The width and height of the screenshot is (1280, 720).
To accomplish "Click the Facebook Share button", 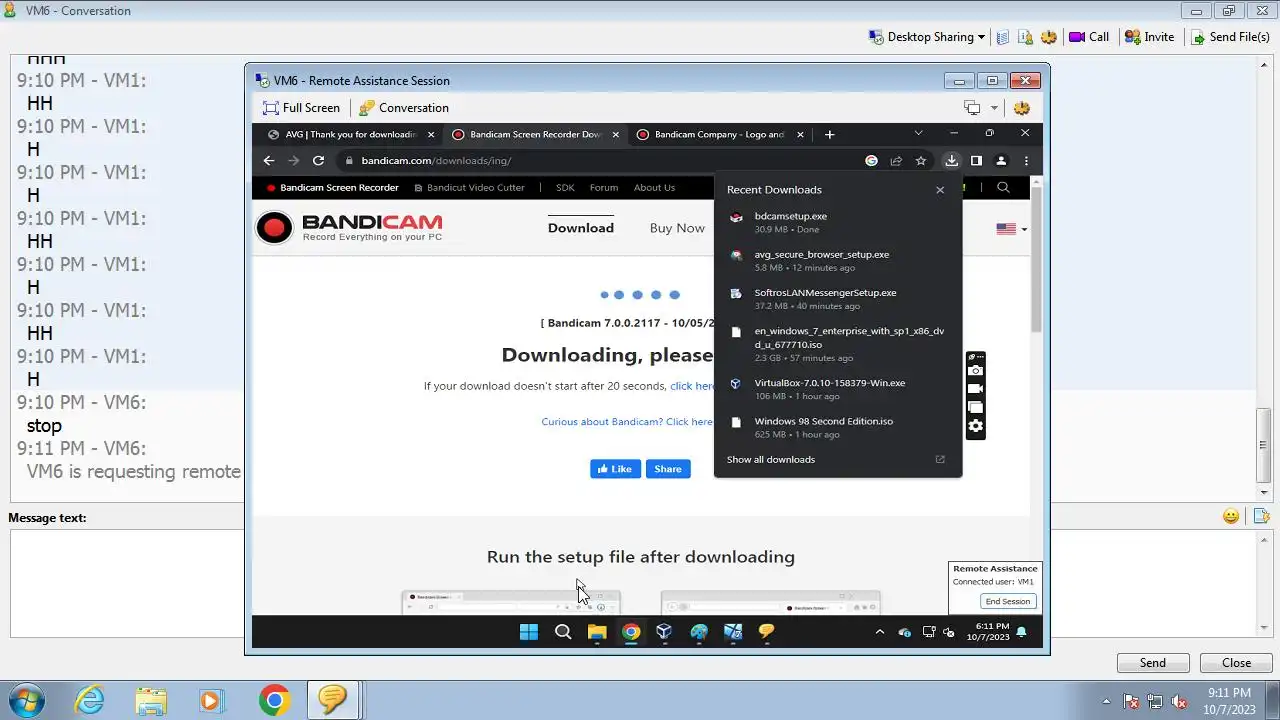I will [x=668, y=469].
